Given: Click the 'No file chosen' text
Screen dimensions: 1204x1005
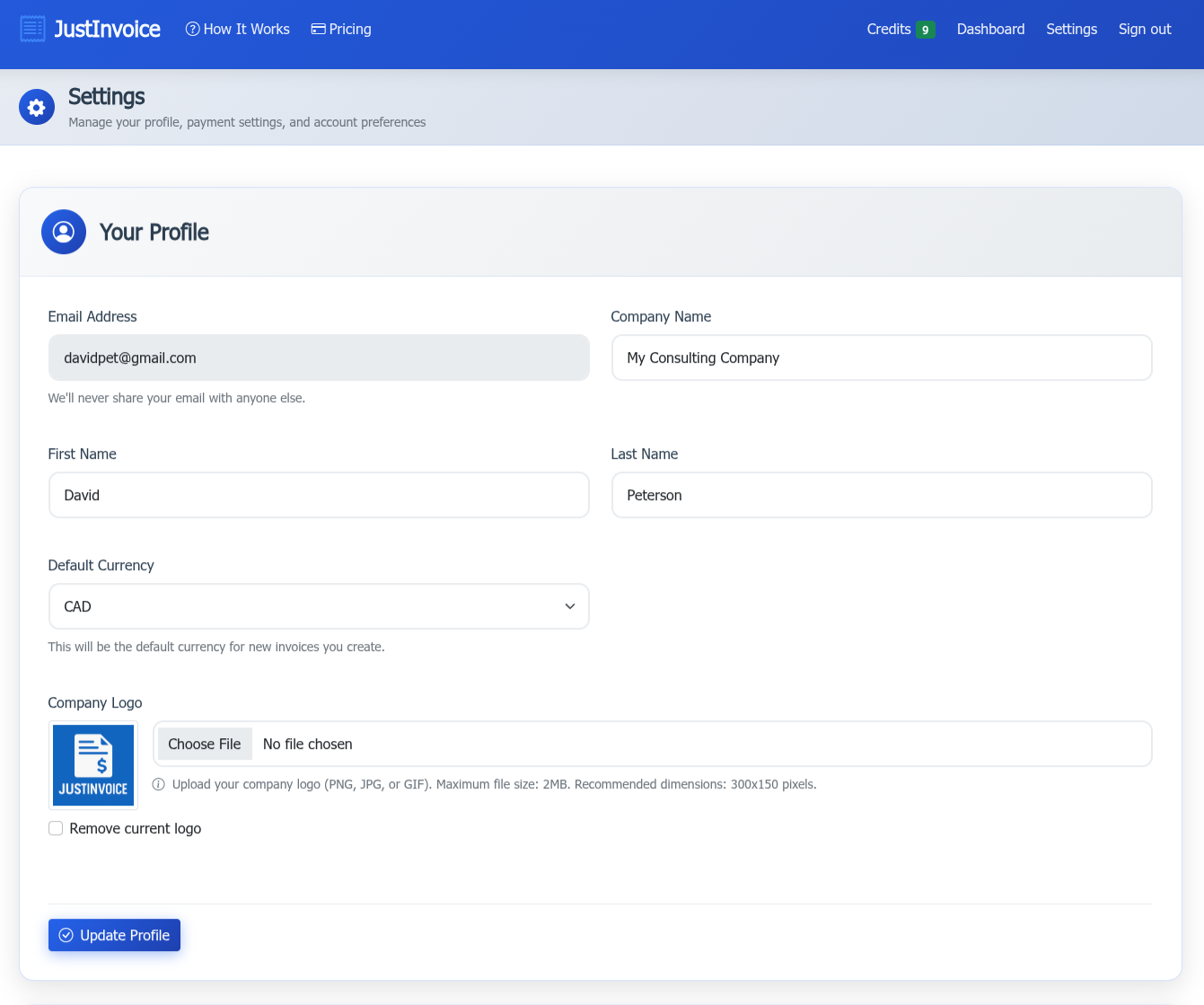Looking at the screenshot, I should point(308,744).
